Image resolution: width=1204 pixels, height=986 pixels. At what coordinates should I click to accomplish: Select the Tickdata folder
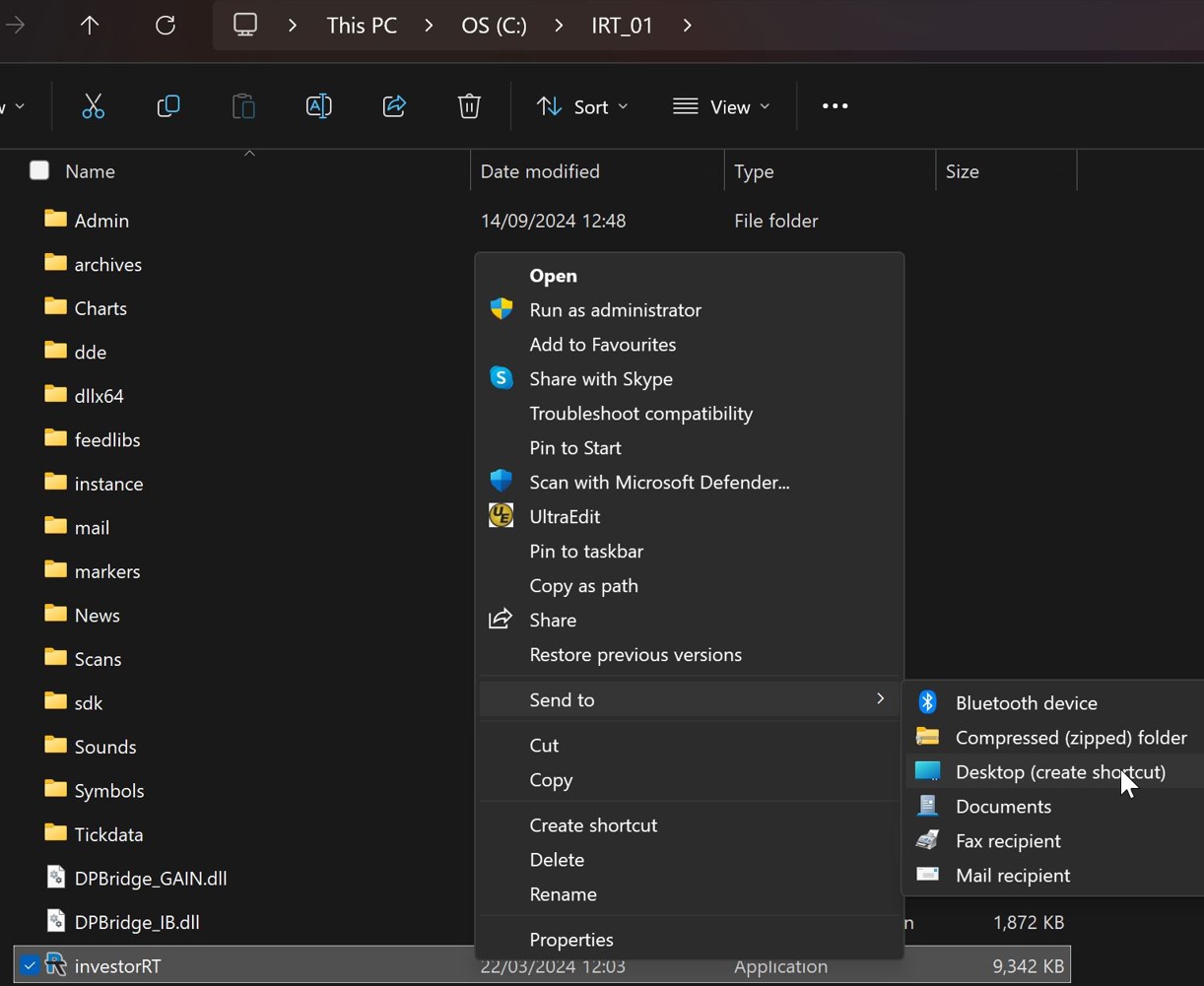tap(108, 834)
